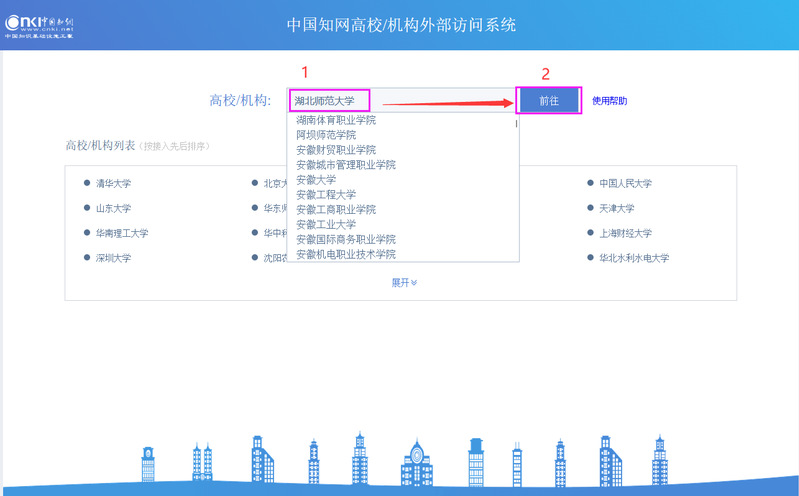
Task: Open the 上海财经大学 link
Action: [625, 233]
